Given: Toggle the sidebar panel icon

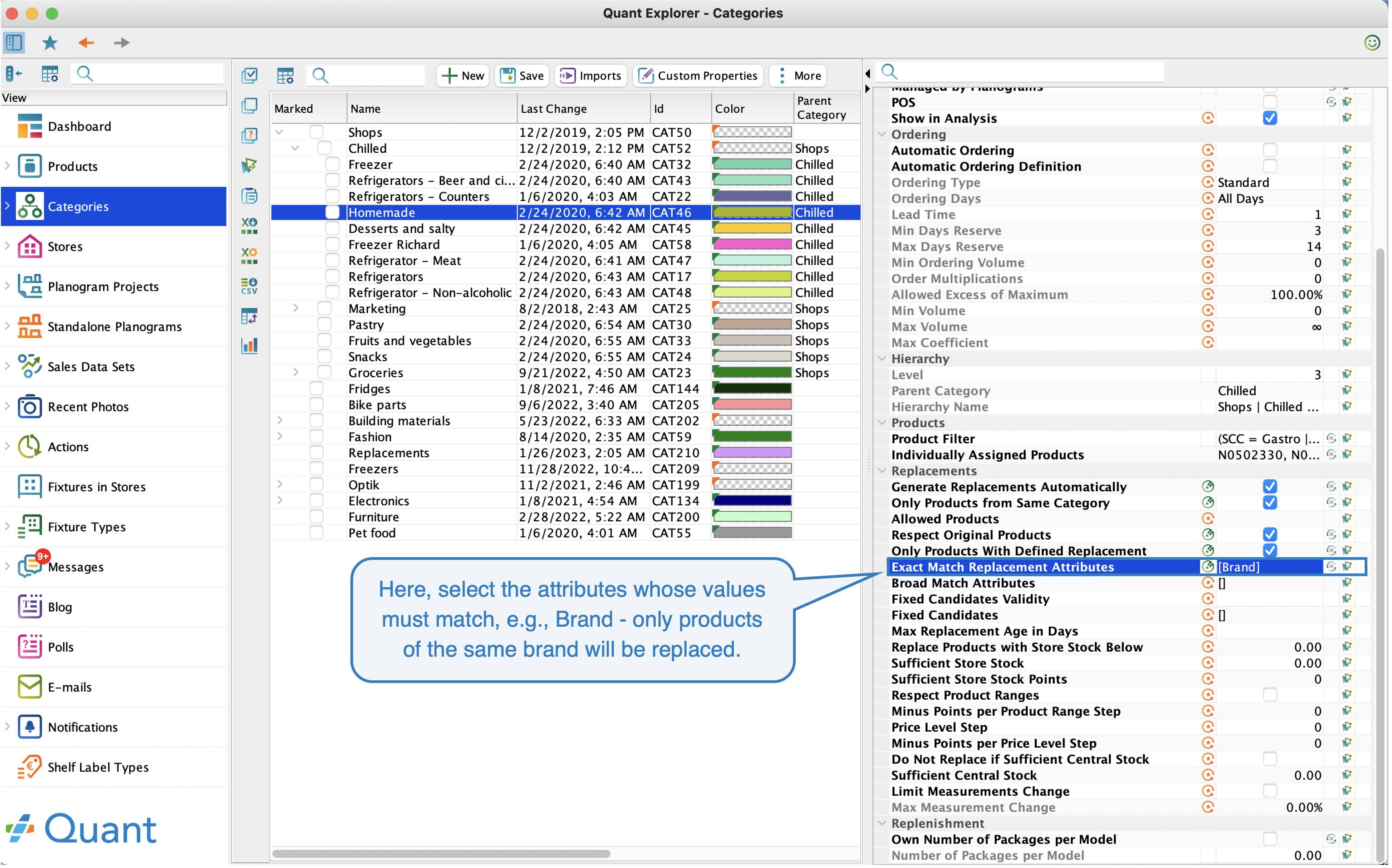Looking at the screenshot, I should pyautogui.click(x=14, y=42).
